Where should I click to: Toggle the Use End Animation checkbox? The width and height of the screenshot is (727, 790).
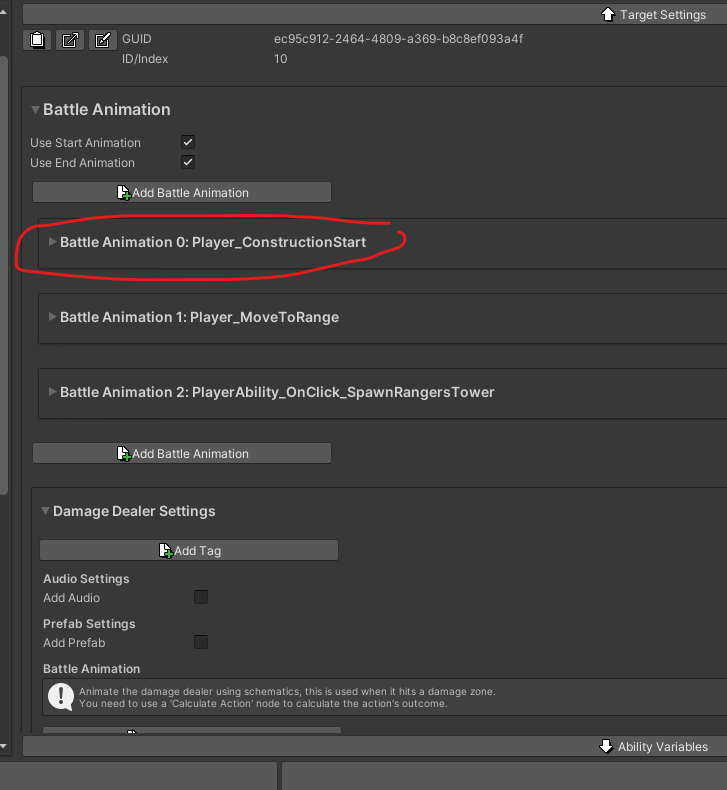(x=188, y=162)
